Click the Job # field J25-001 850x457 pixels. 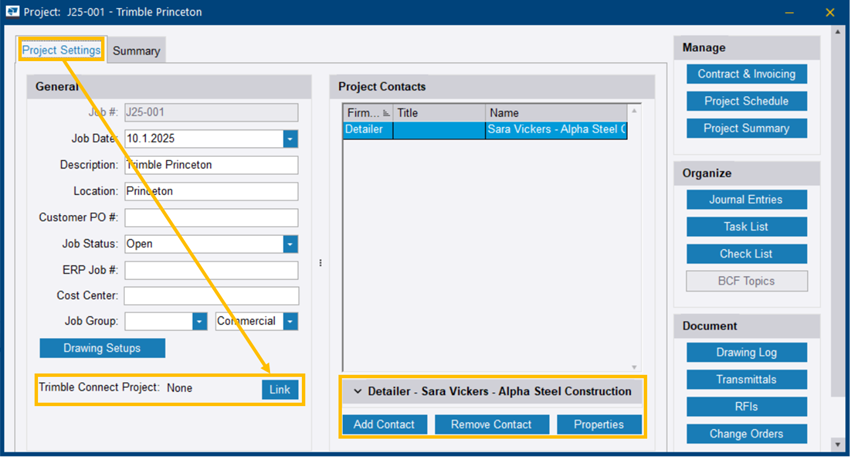pyautogui.click(x=211, y=112)
